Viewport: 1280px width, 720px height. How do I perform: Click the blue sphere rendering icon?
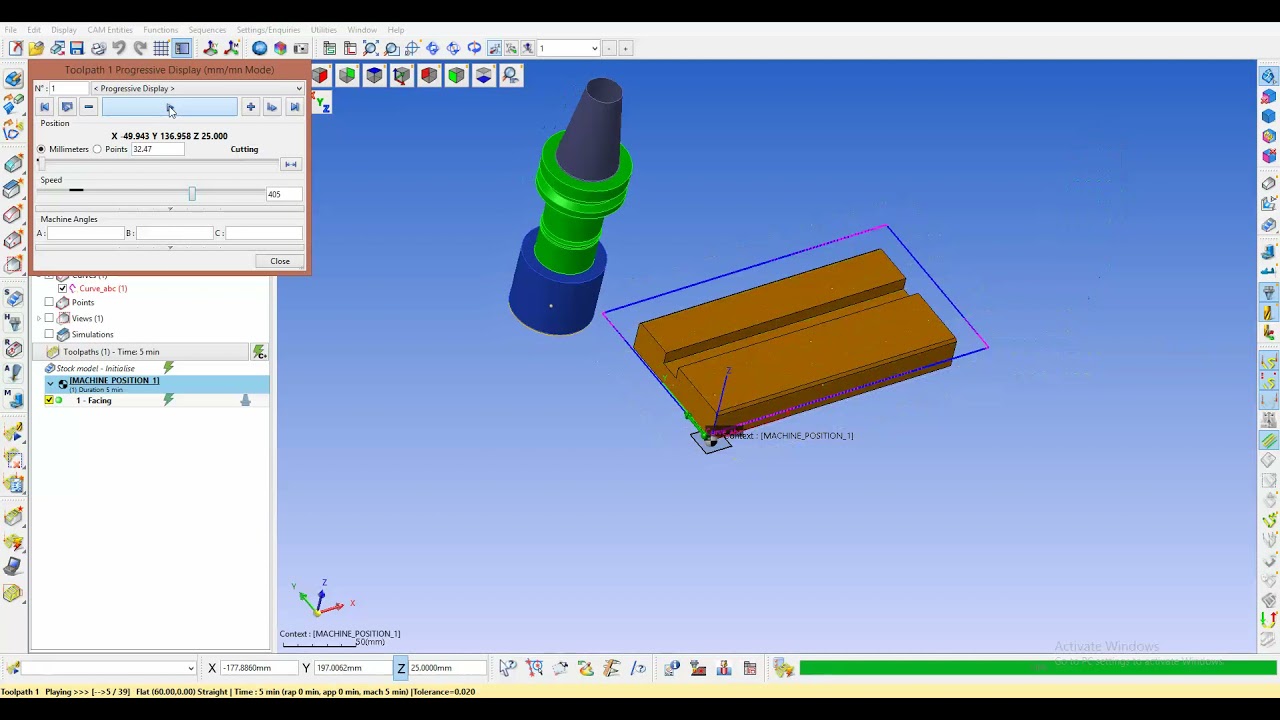[x=260, y=48]
